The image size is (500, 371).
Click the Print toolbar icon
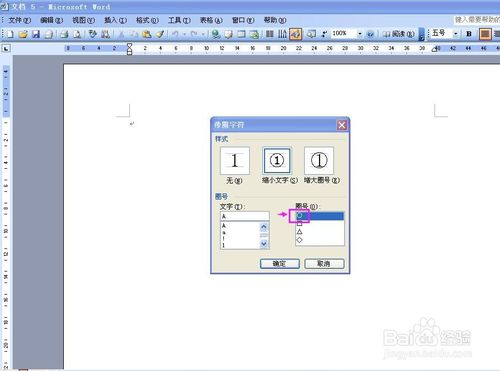tap(64, 34)
